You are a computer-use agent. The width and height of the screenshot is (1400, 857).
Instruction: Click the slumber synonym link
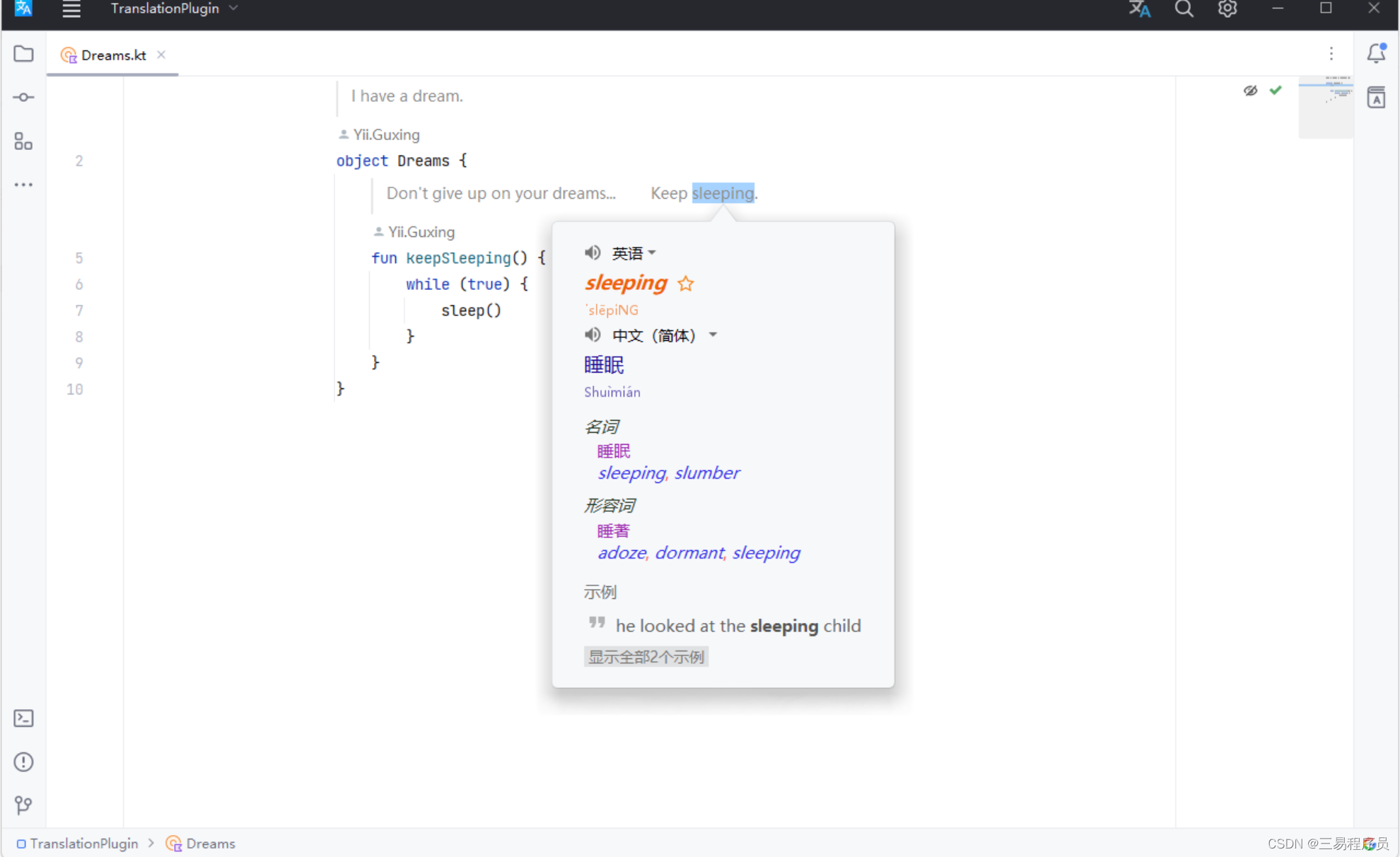(707, 473)
